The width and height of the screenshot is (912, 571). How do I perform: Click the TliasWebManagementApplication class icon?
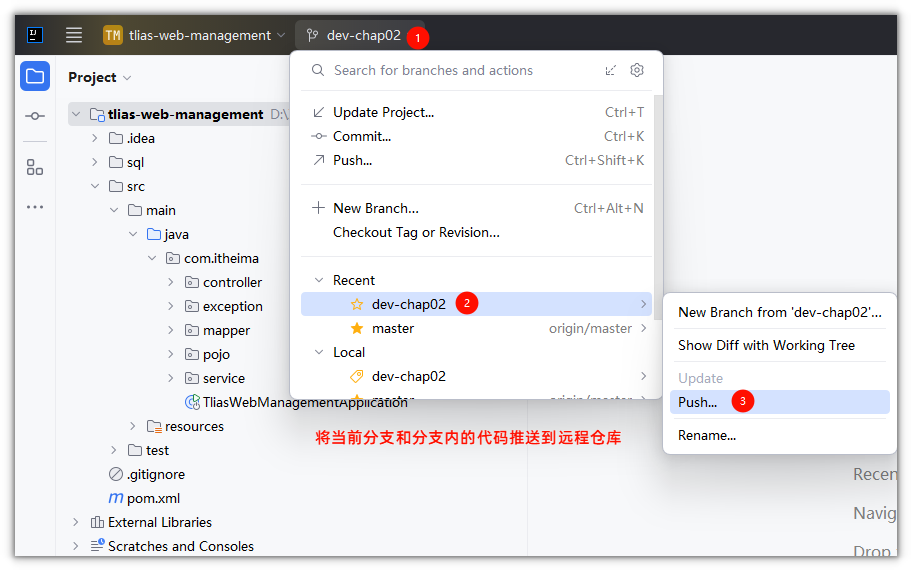(x=192, y=402)
